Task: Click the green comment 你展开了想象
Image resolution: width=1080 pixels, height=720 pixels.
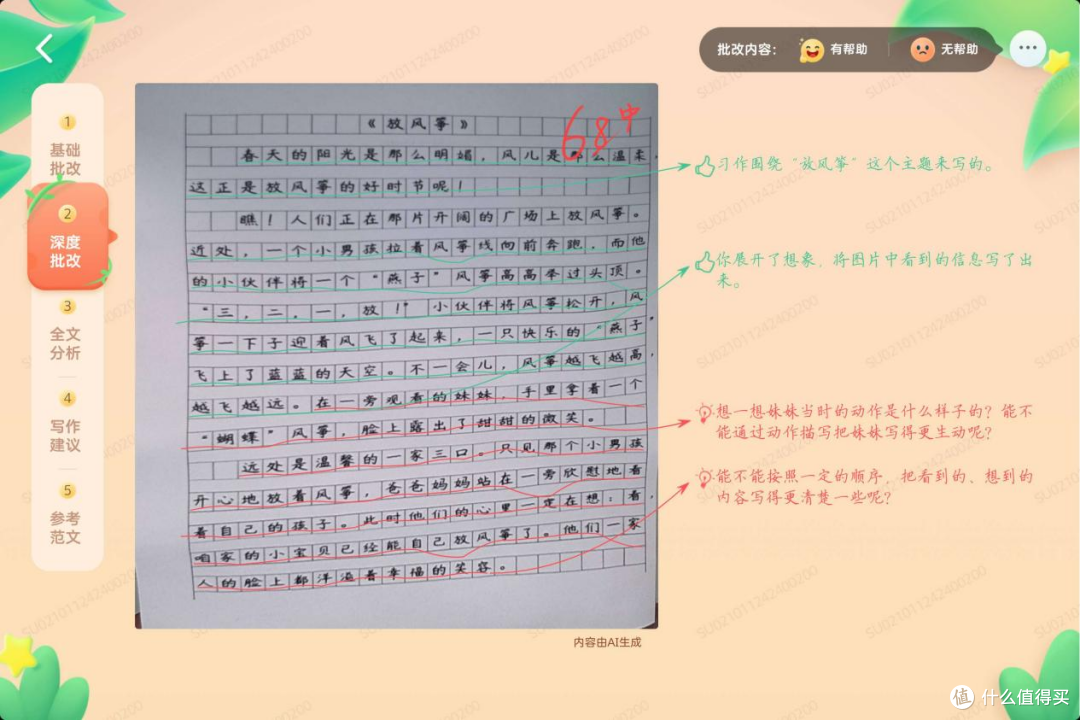Action: tap(874, 269)
